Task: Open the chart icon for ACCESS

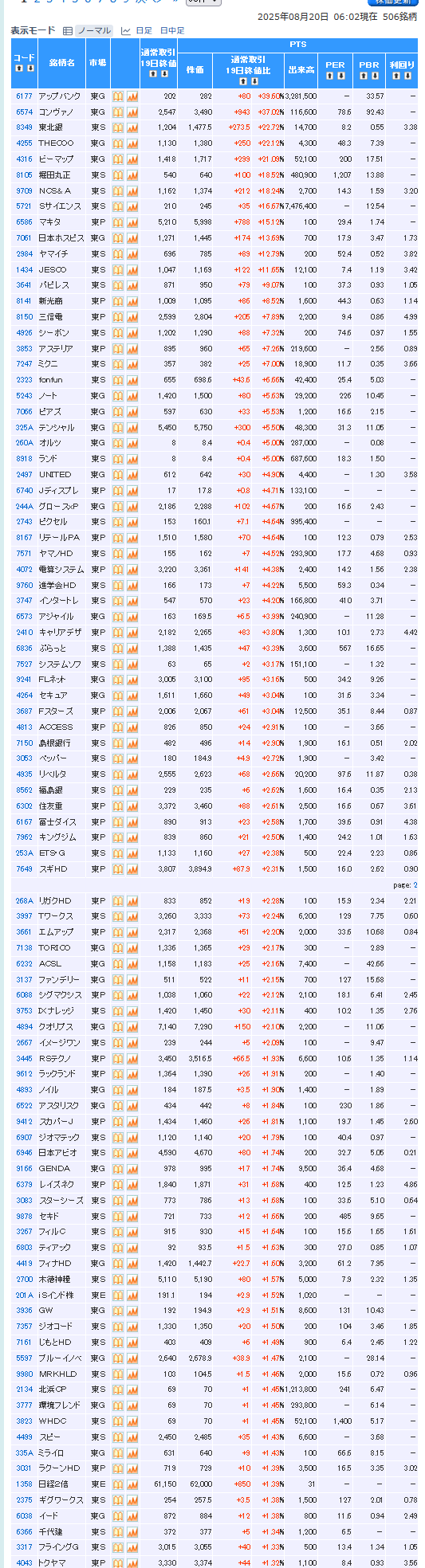Action: [132, 727]
